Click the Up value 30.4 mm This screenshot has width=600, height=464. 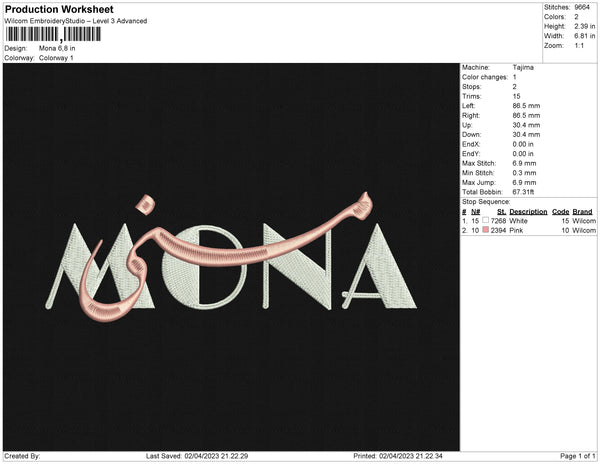click(526, 125)
